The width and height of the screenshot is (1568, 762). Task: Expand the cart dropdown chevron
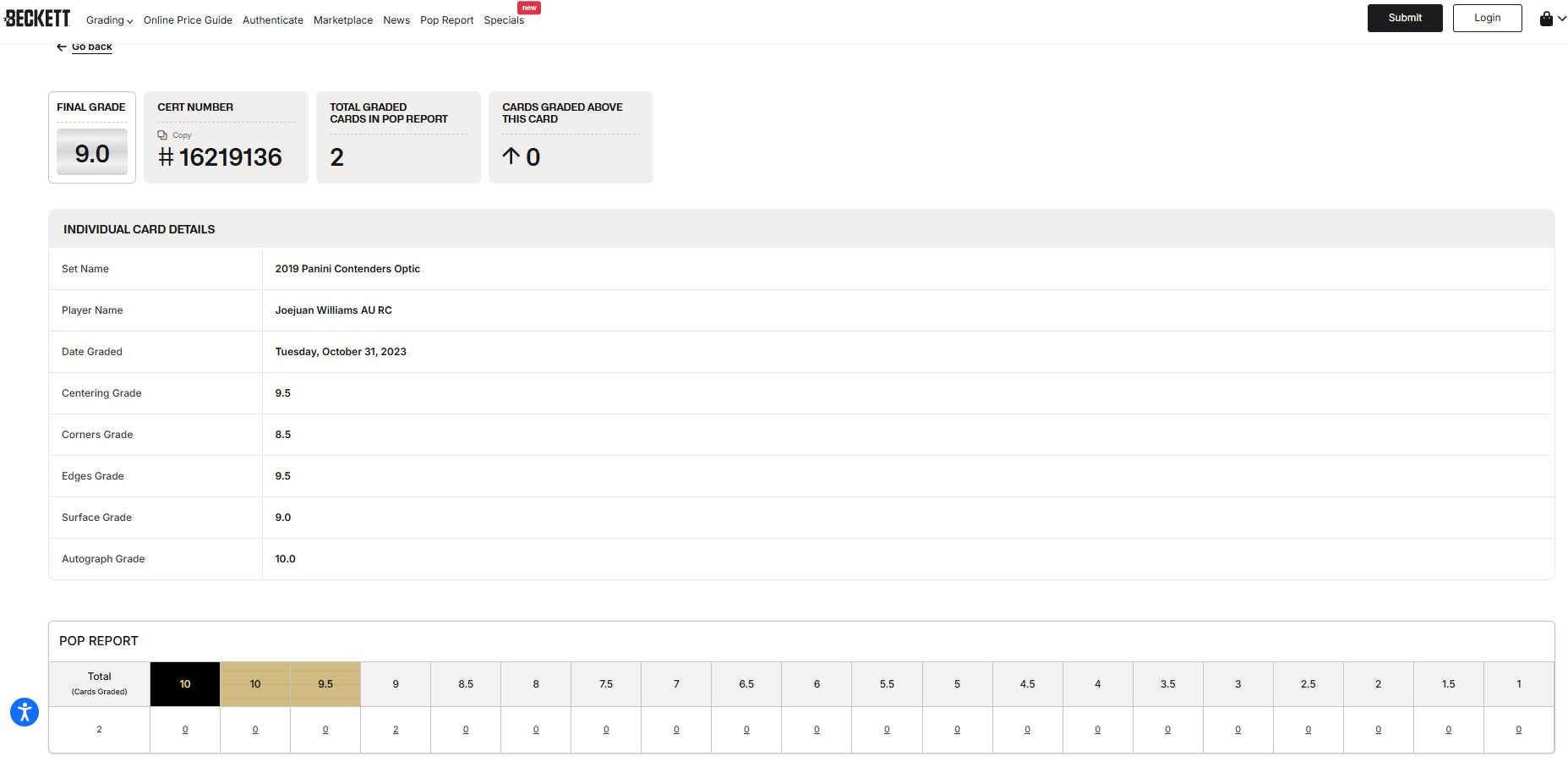click(1561, 19)
